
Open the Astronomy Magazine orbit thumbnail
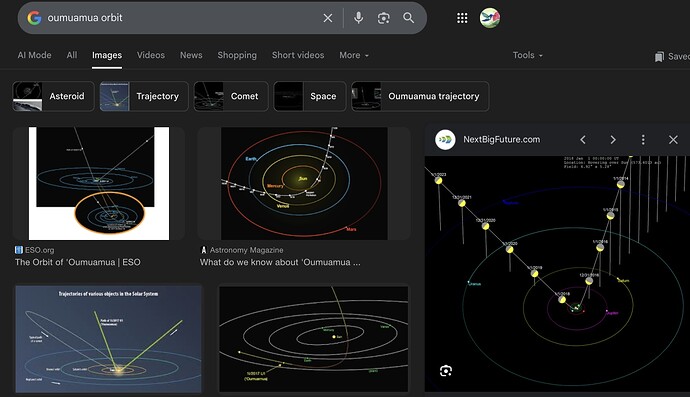coord(304,184)
